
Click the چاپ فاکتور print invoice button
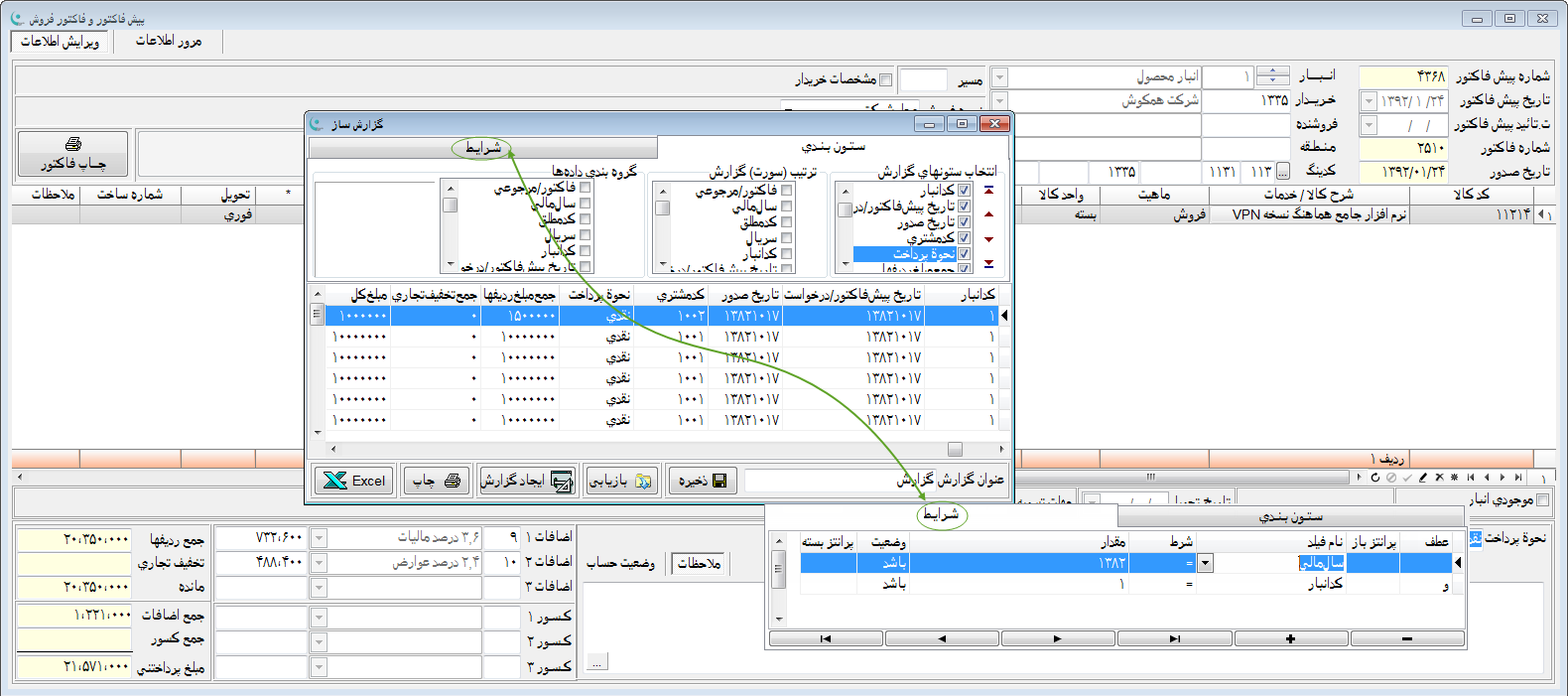pos(72,154)
